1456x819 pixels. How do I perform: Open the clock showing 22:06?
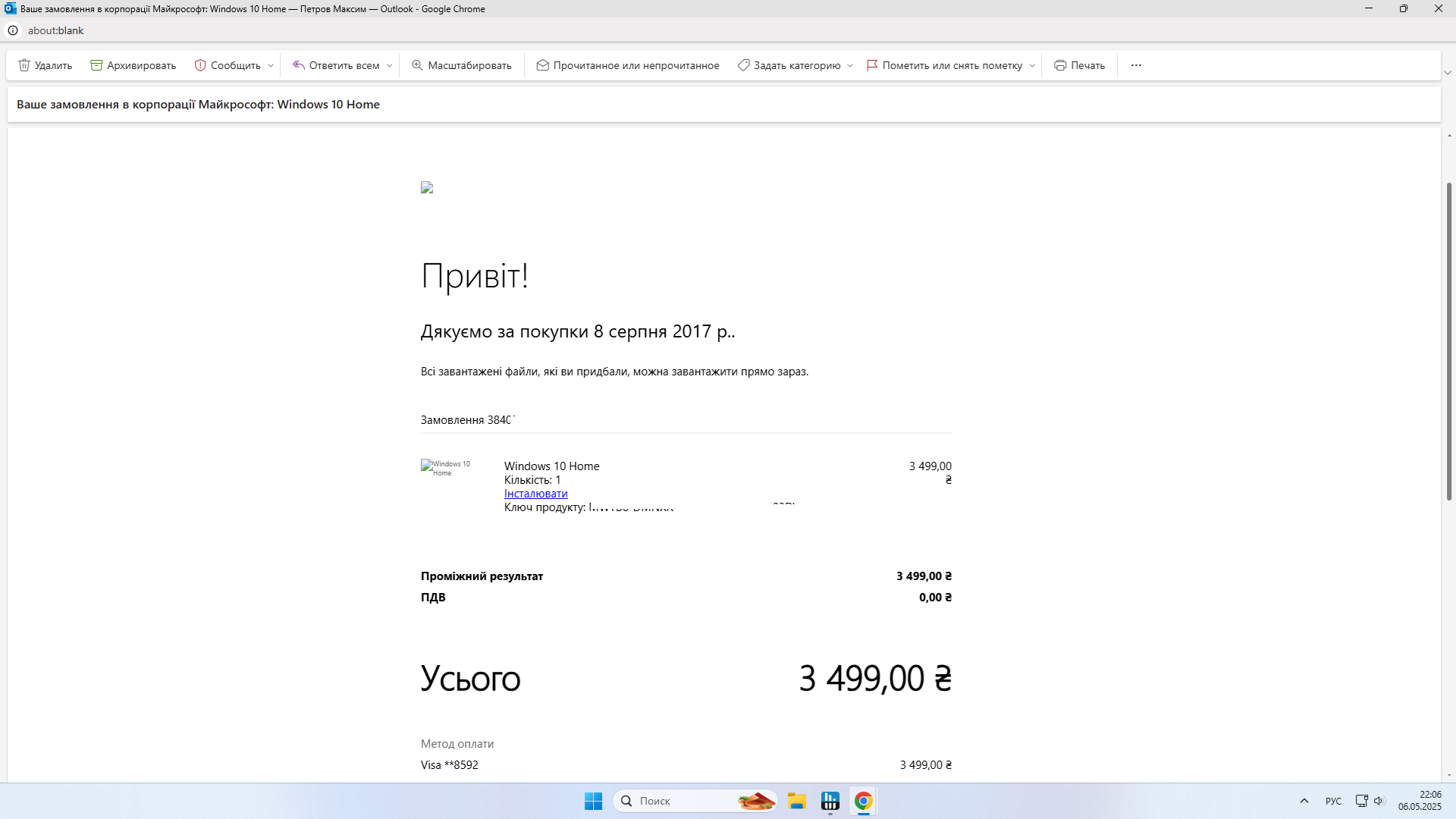1420,801
